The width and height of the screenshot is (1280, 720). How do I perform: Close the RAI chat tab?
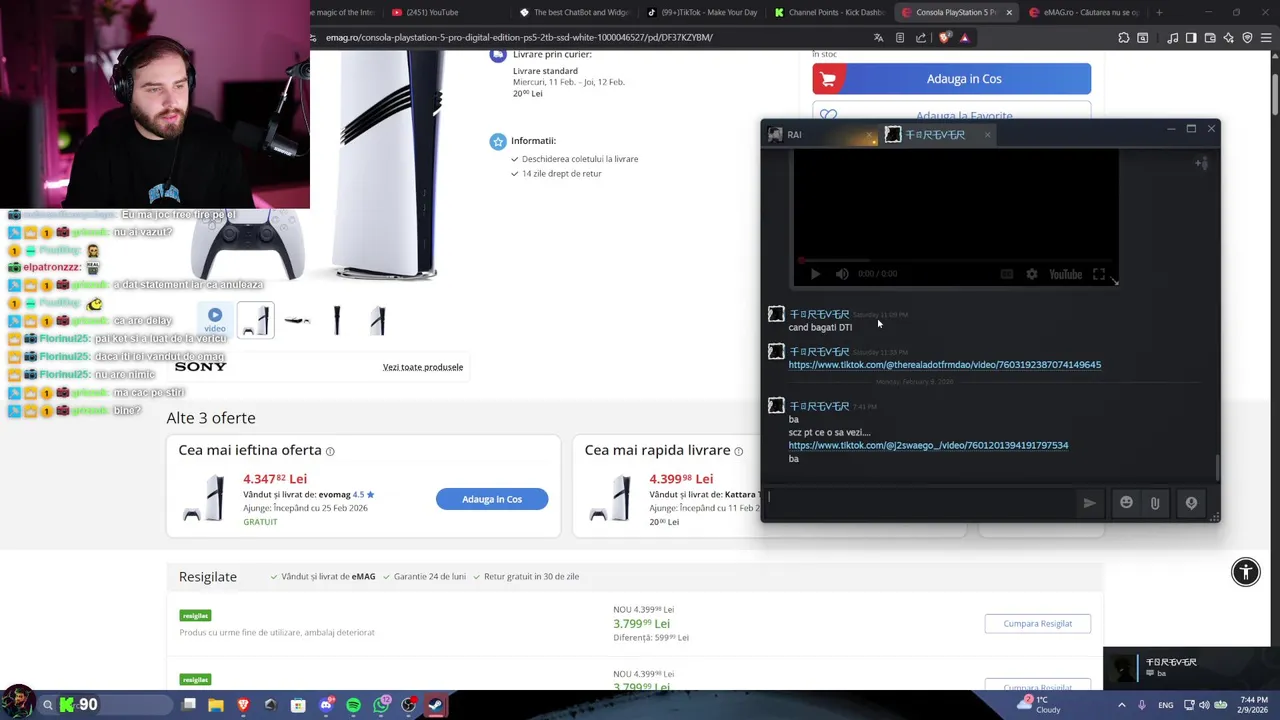tap(867, 135)
